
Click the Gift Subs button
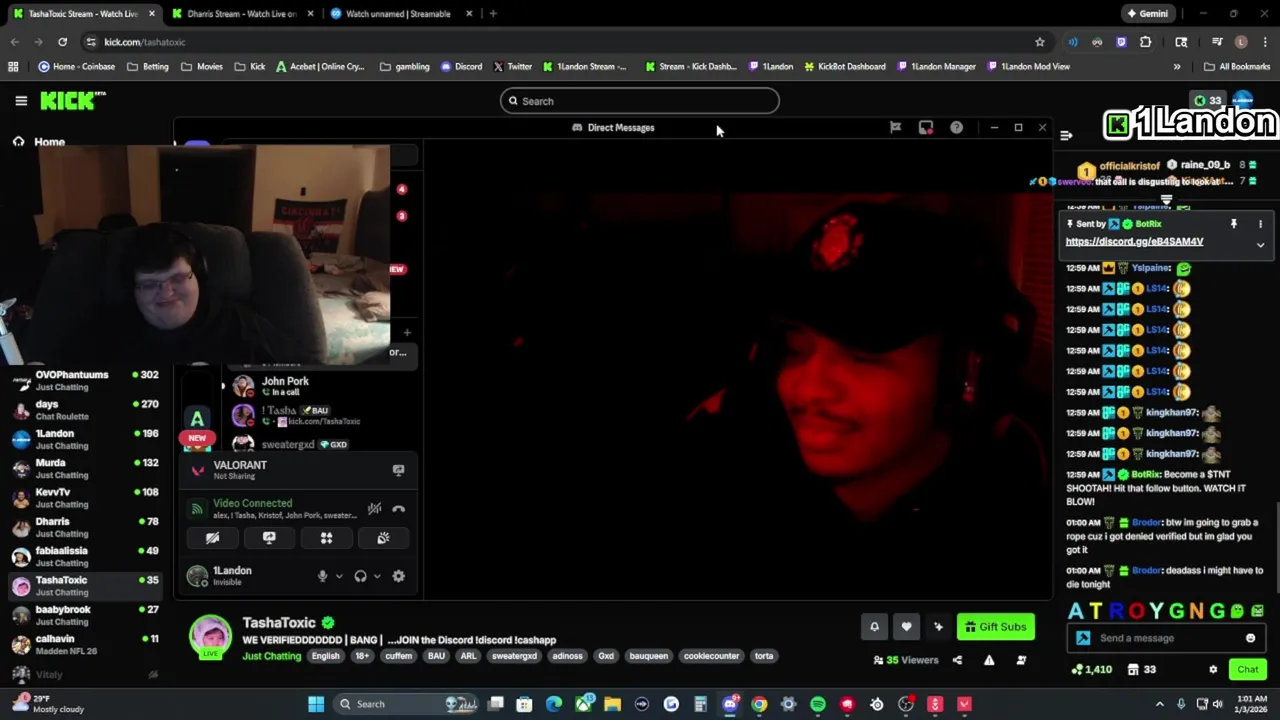[995, 627]
